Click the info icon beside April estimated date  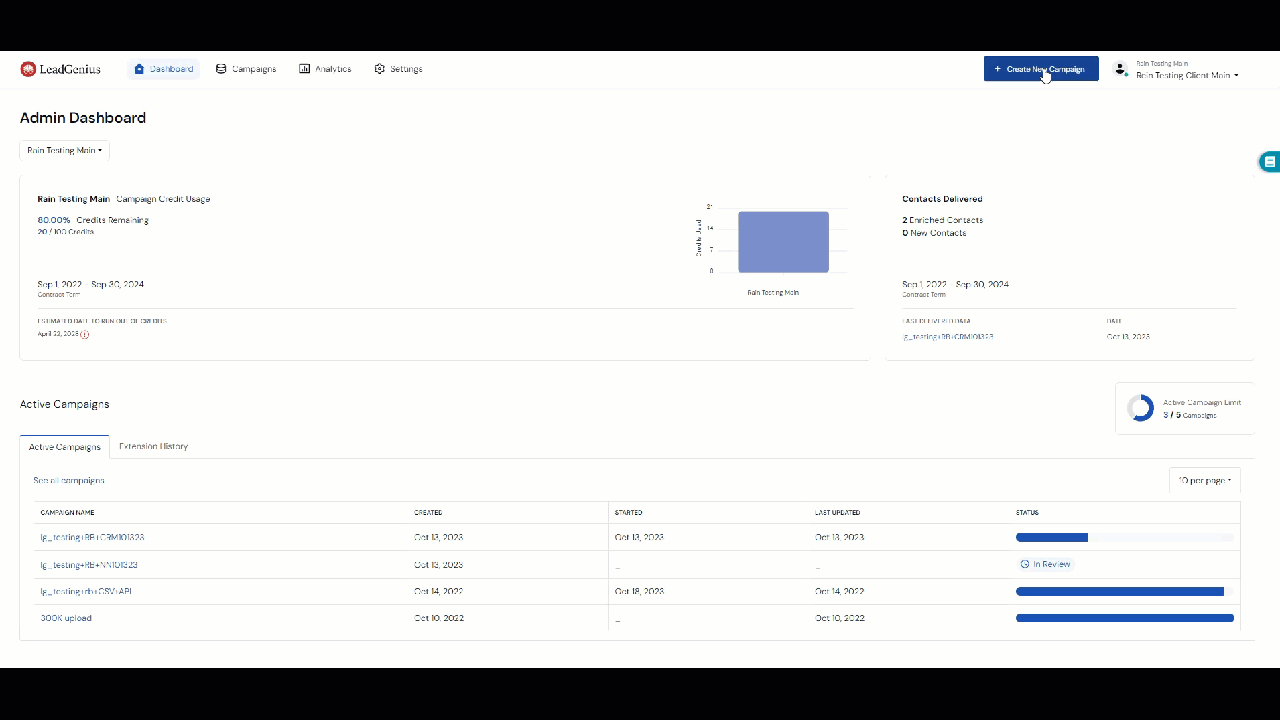[x=85, y=334]
